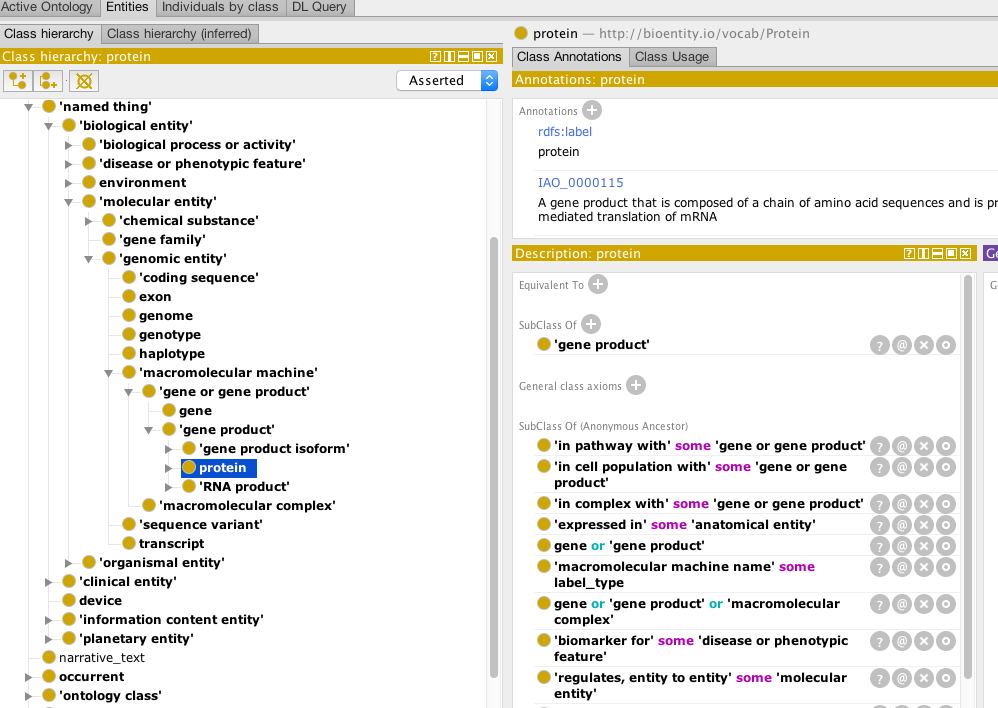Image resolution: width=998 pixels, height=708 pixels.
Task: Add a new annotation with plus icon
Action: [592, 110]
